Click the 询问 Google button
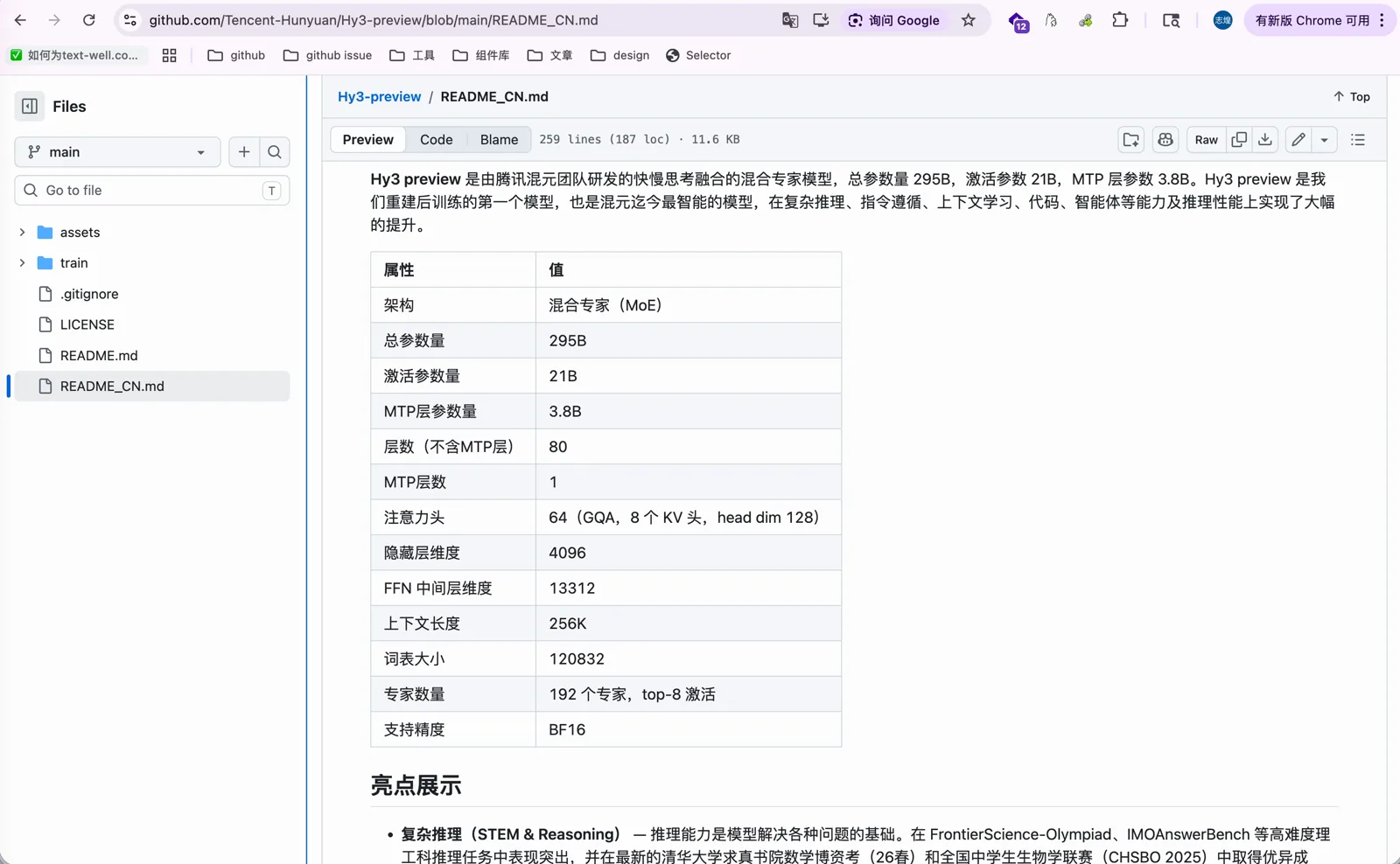 pos(893,20)
